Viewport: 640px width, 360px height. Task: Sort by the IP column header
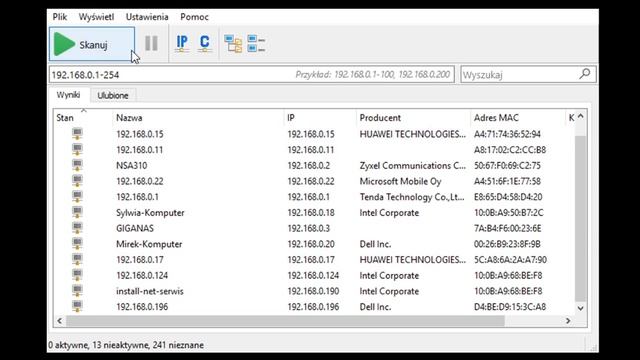tap(320, 118)
